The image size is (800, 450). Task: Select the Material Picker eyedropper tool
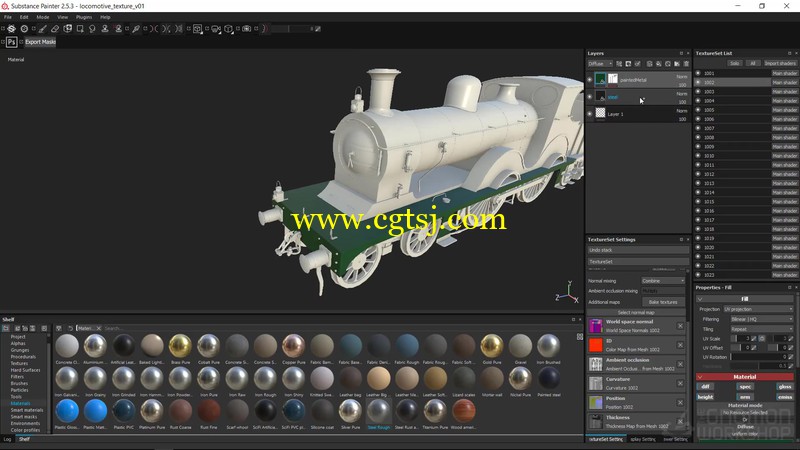136,29
